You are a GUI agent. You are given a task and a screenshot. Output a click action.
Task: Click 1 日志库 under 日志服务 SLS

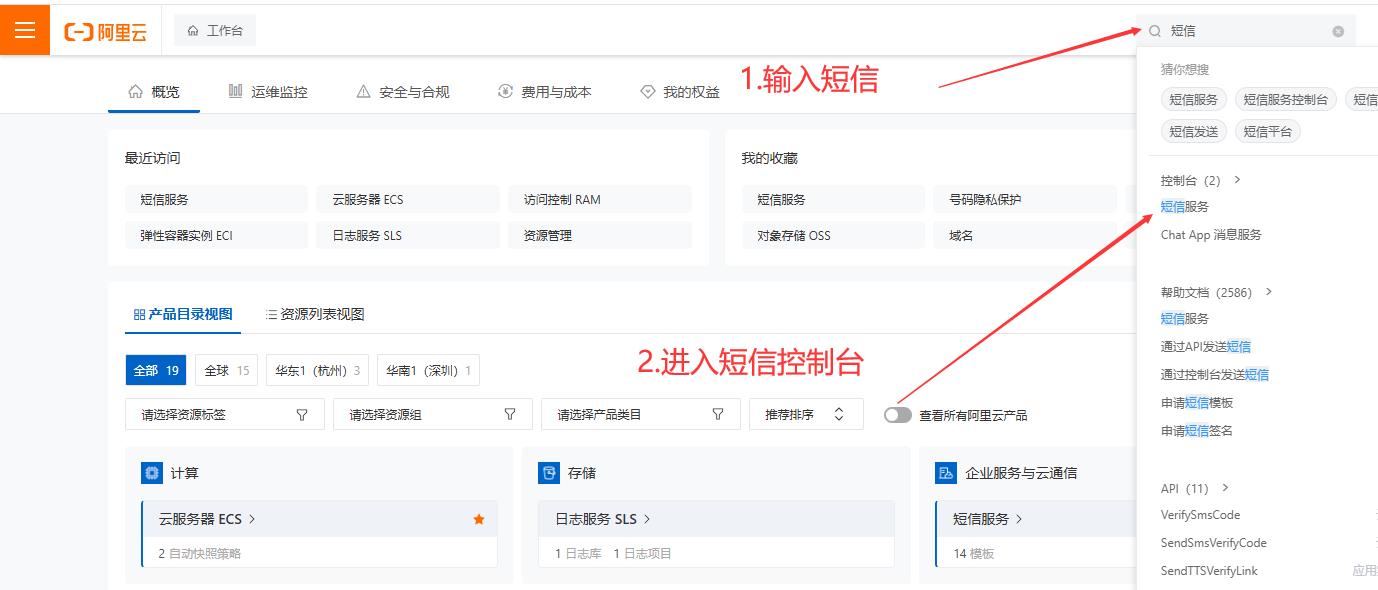pyautogui.click(x=578, y=553)
